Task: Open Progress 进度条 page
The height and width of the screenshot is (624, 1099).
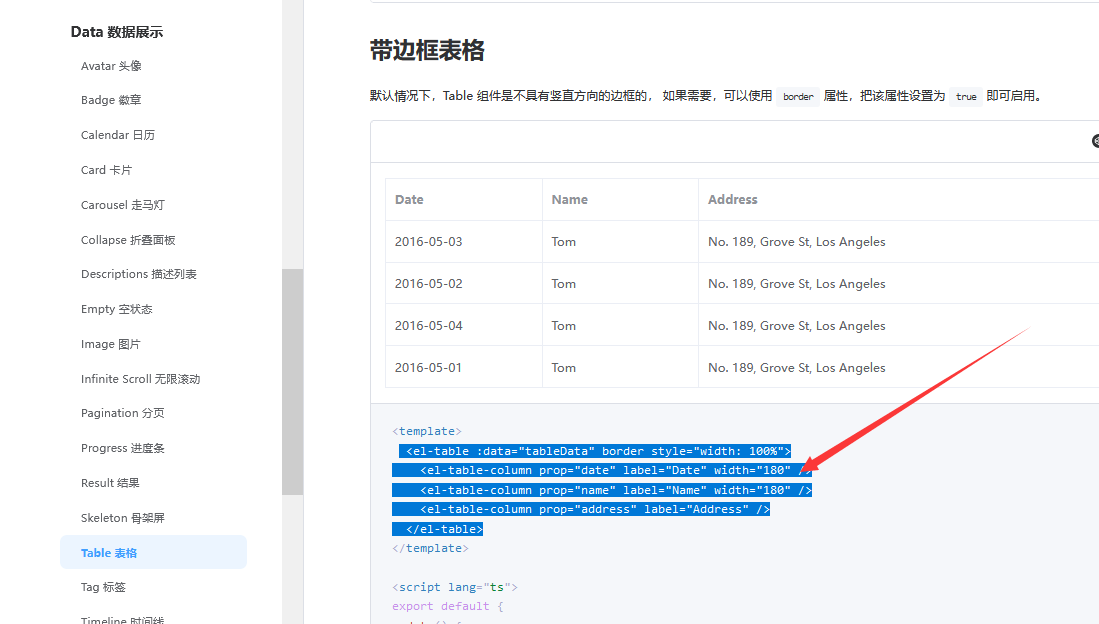Action: (123, 448)
